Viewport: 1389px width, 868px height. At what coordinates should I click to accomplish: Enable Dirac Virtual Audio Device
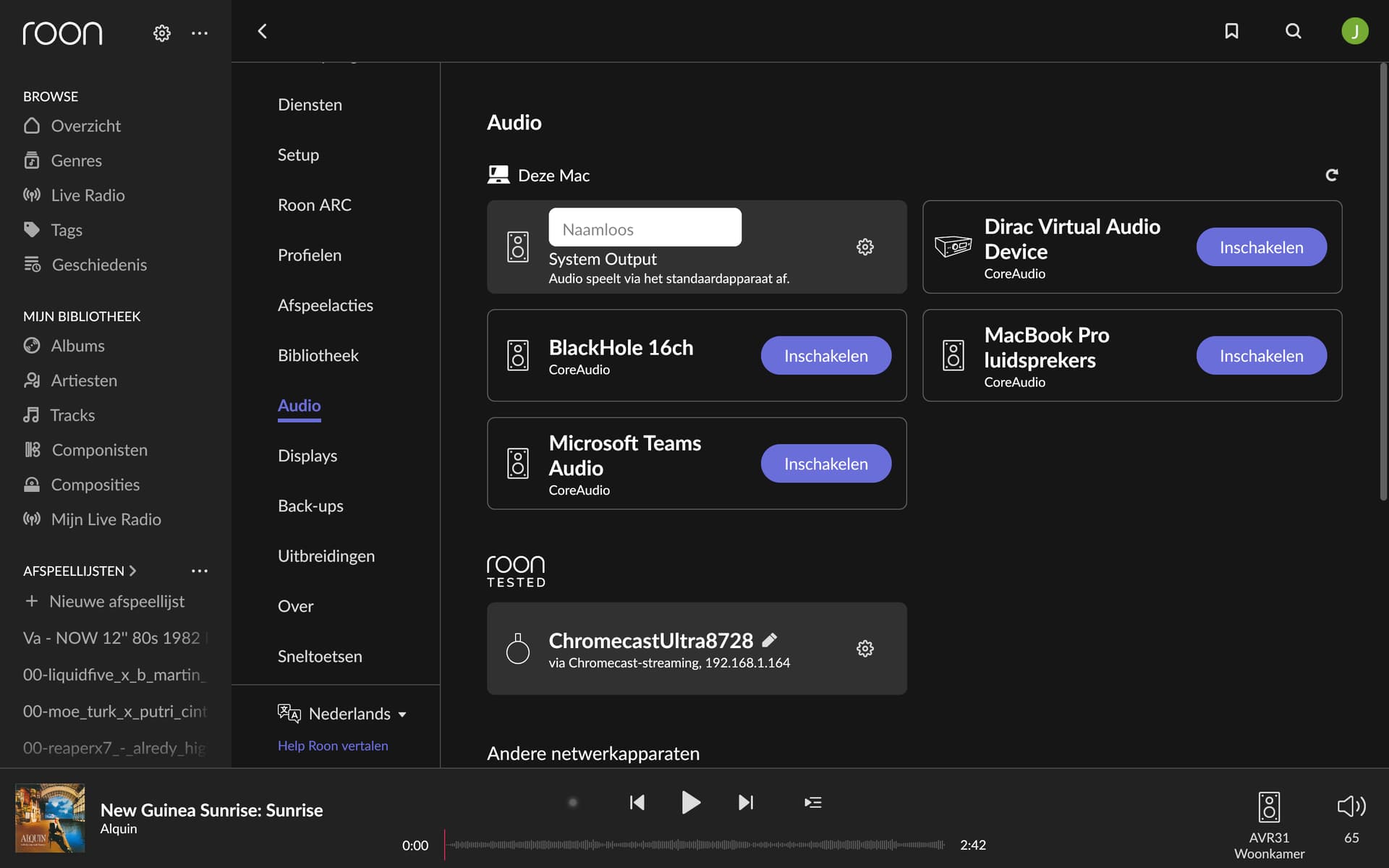[x=1261, y=247]
